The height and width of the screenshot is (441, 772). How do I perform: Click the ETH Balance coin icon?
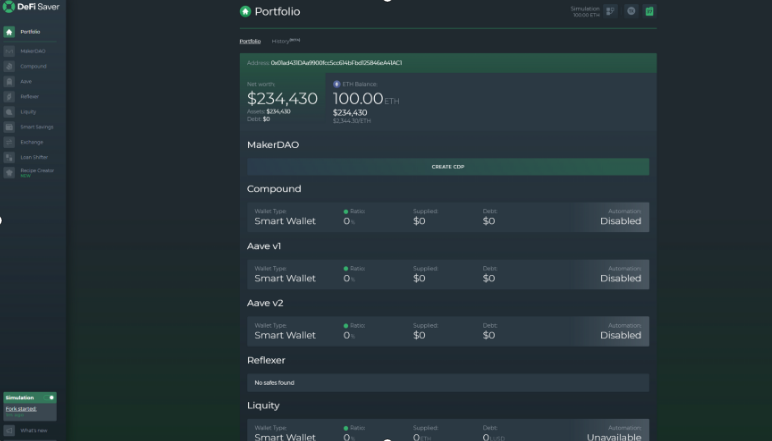click(x=337, y=84)
